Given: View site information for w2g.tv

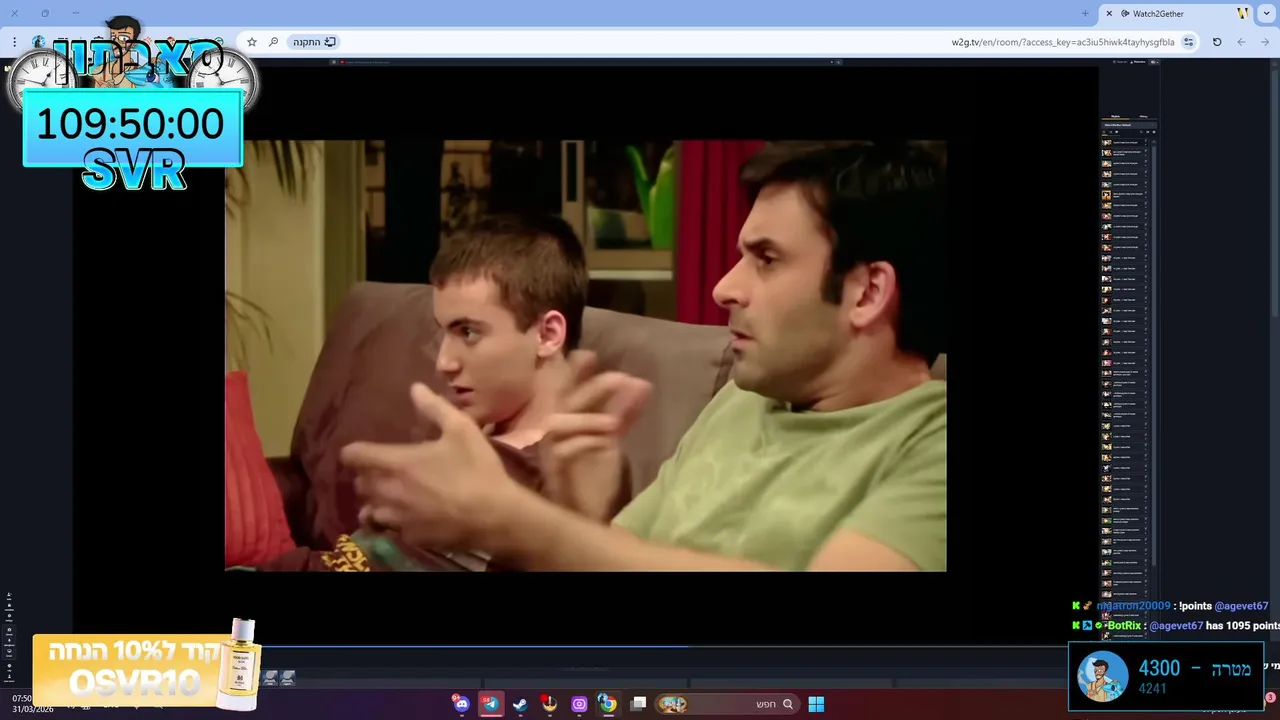Looking at the screenshot, I should pos(1188,42).
